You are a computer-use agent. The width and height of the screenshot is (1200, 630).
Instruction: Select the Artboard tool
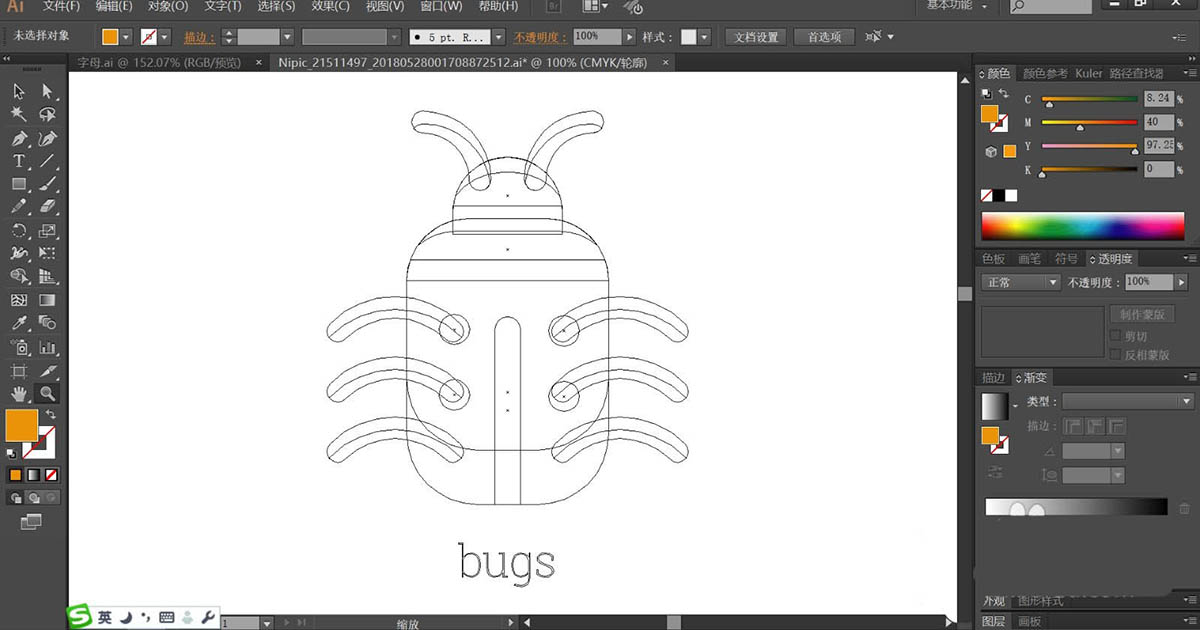(19, 370)
